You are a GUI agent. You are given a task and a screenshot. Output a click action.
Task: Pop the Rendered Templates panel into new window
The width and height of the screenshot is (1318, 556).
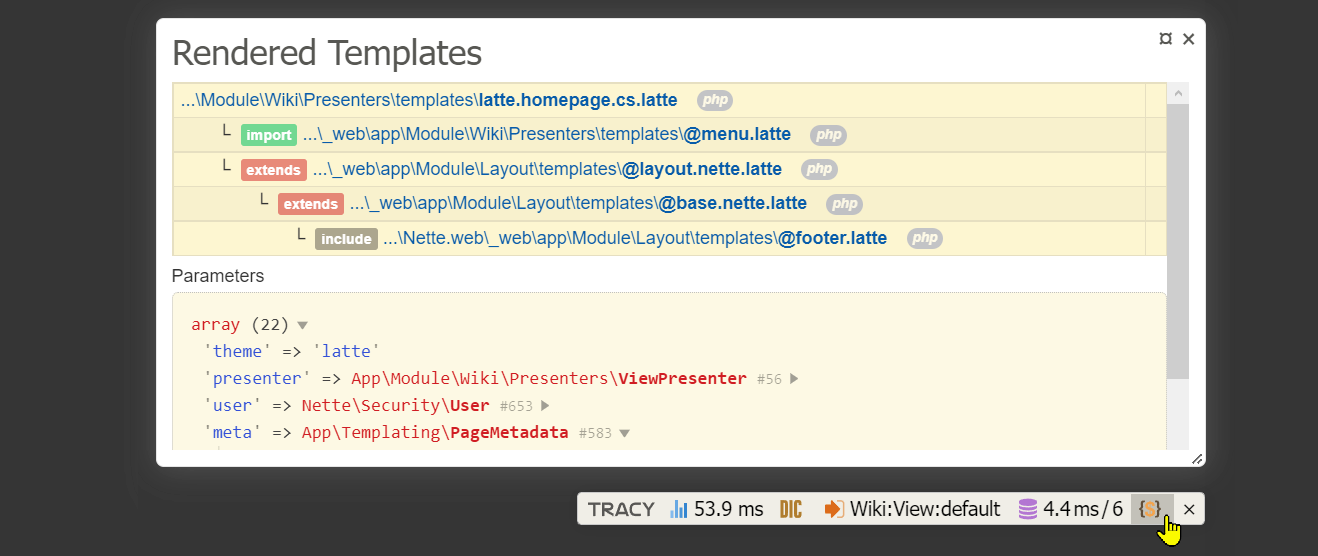click(x=1165, y=39)
